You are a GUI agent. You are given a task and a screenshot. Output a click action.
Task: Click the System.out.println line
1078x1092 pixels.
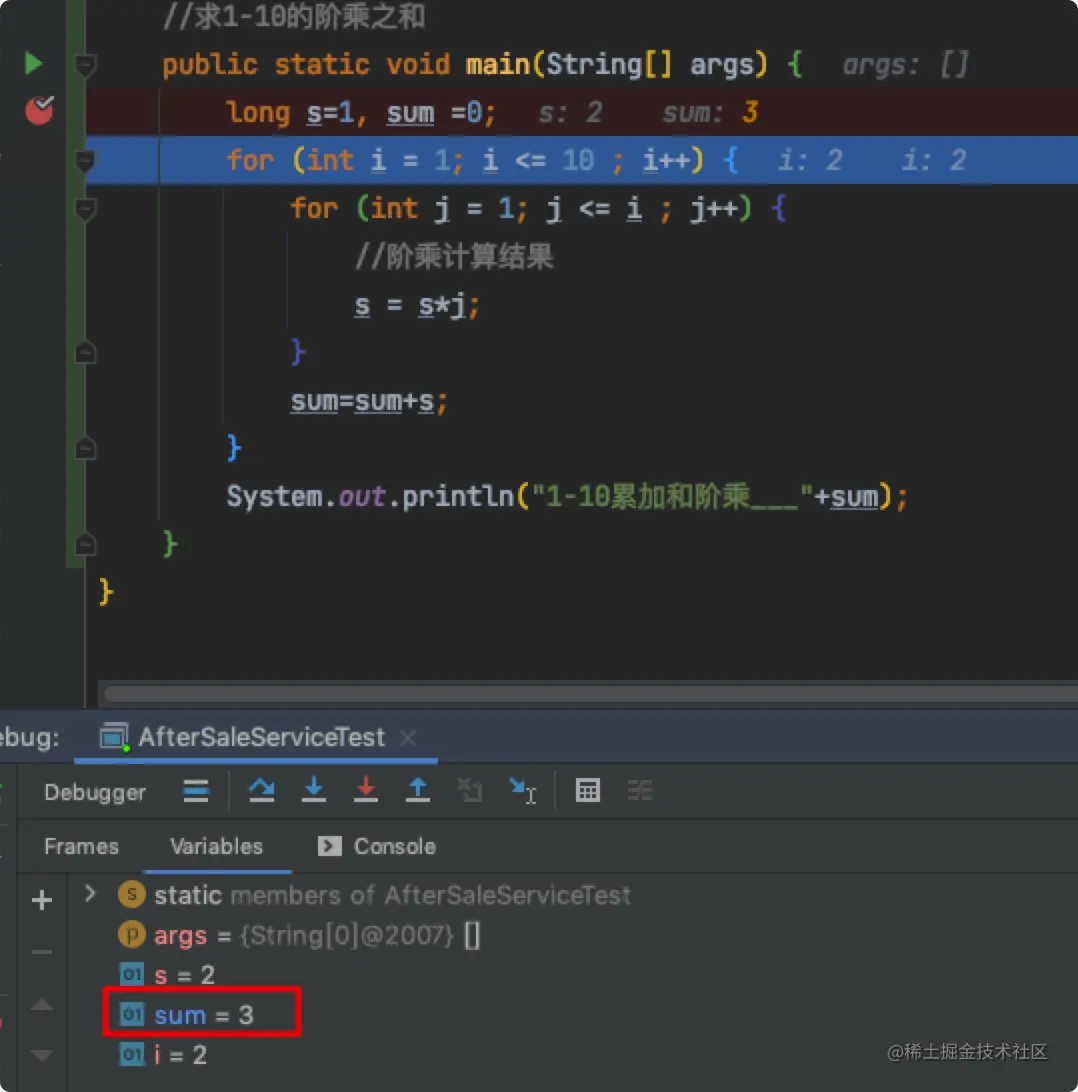coord(567,497)
